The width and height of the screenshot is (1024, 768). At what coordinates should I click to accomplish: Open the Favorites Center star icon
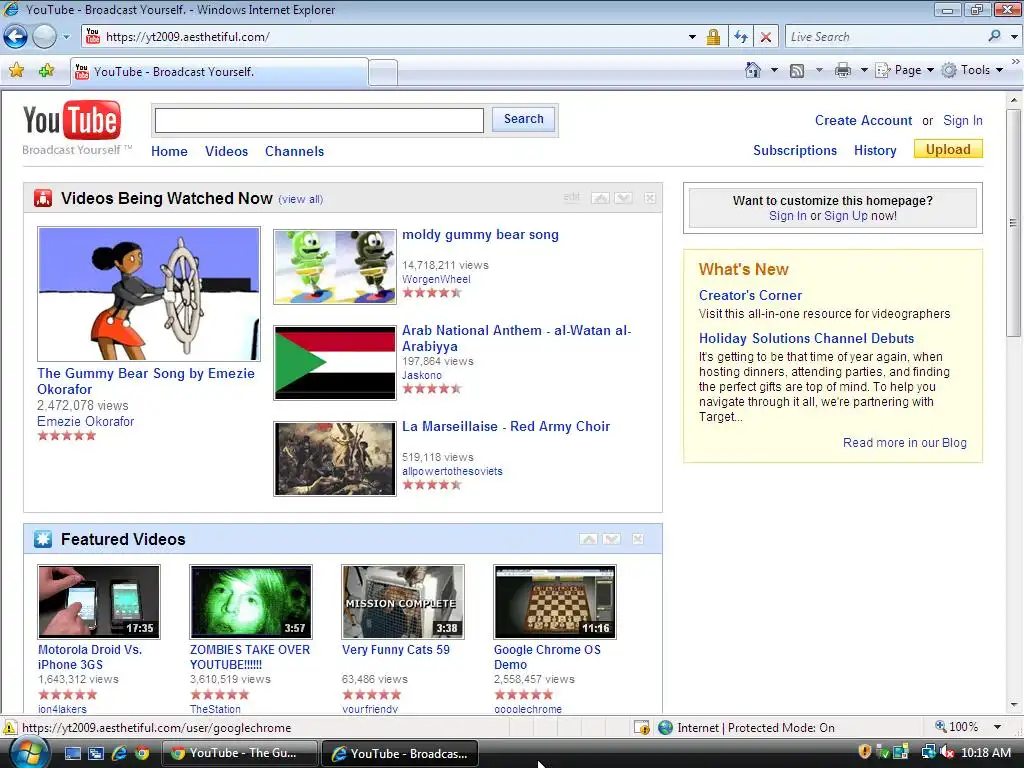pos(16,70)
